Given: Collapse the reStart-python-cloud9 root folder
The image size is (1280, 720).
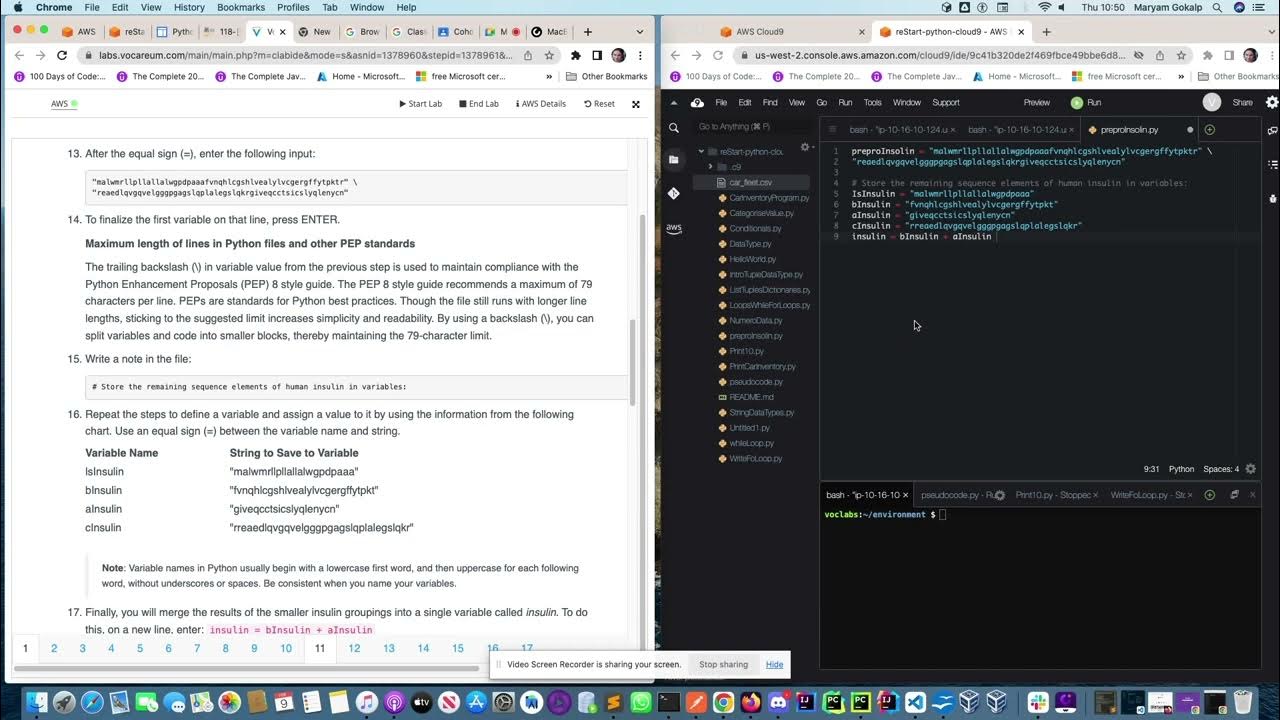Looking at the screenshot, I should point(701,152).
